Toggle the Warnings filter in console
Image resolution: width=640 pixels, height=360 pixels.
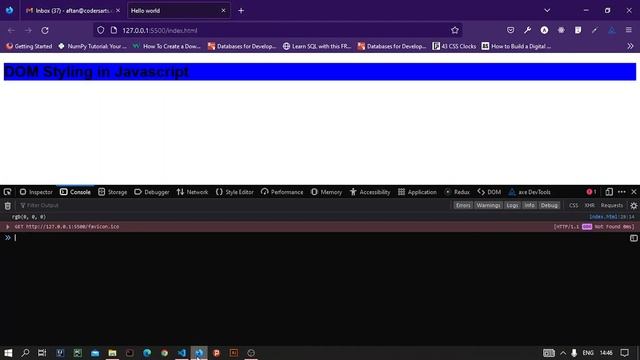pos(488,205)
